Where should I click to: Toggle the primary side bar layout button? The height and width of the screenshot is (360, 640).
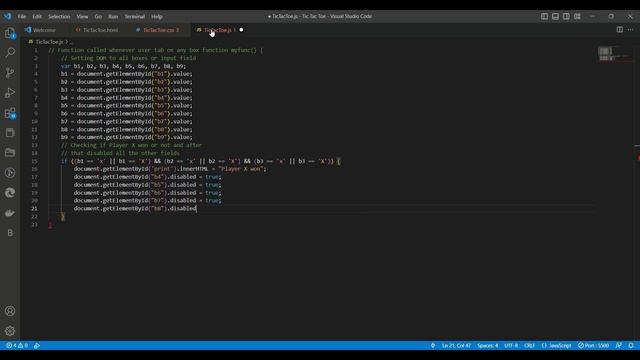544,16
